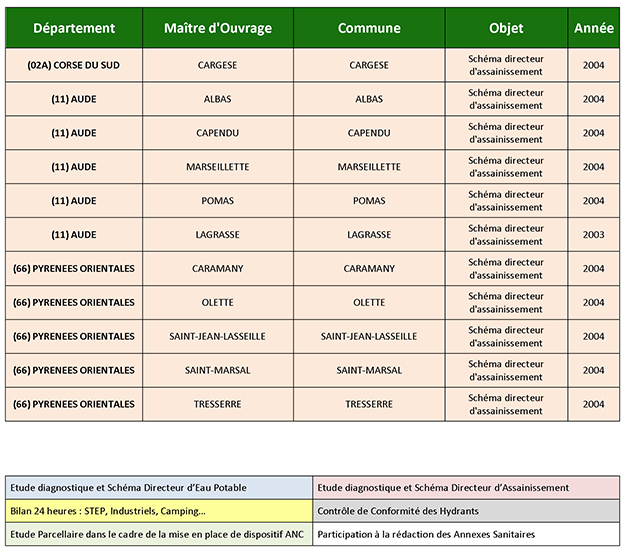Click Schéma directeur d'assainissement in POMAS row
Viewport: 627px width, 553px height.
coord(506,201)
